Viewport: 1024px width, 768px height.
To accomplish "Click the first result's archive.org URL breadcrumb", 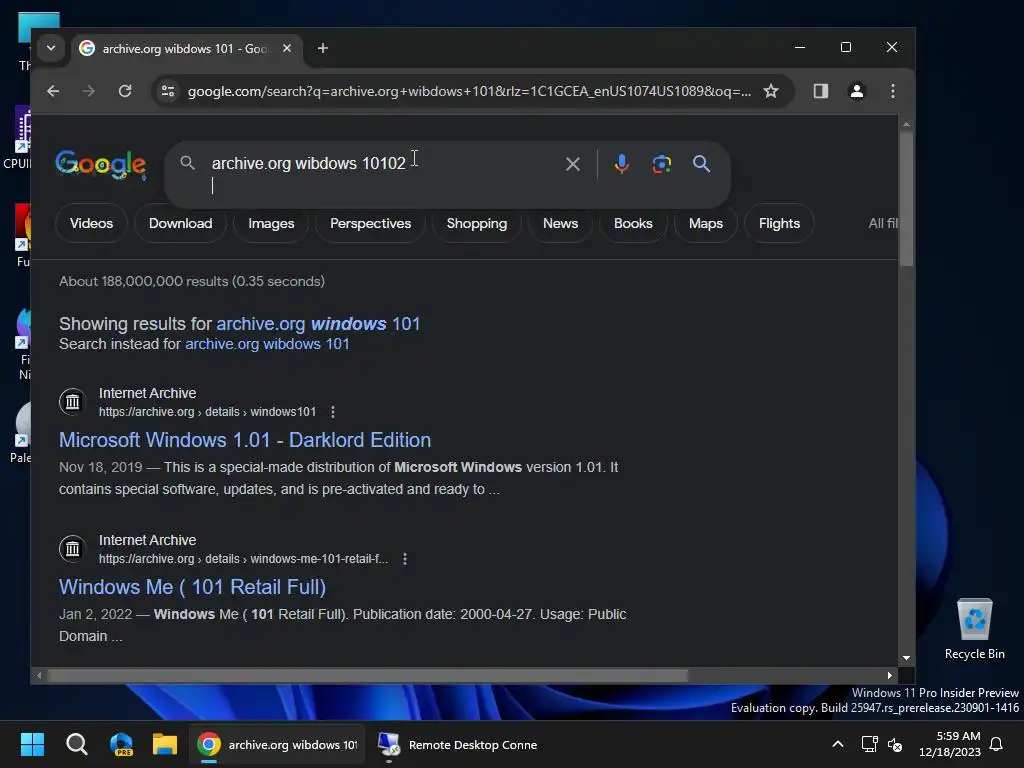I will coord(207,412).
